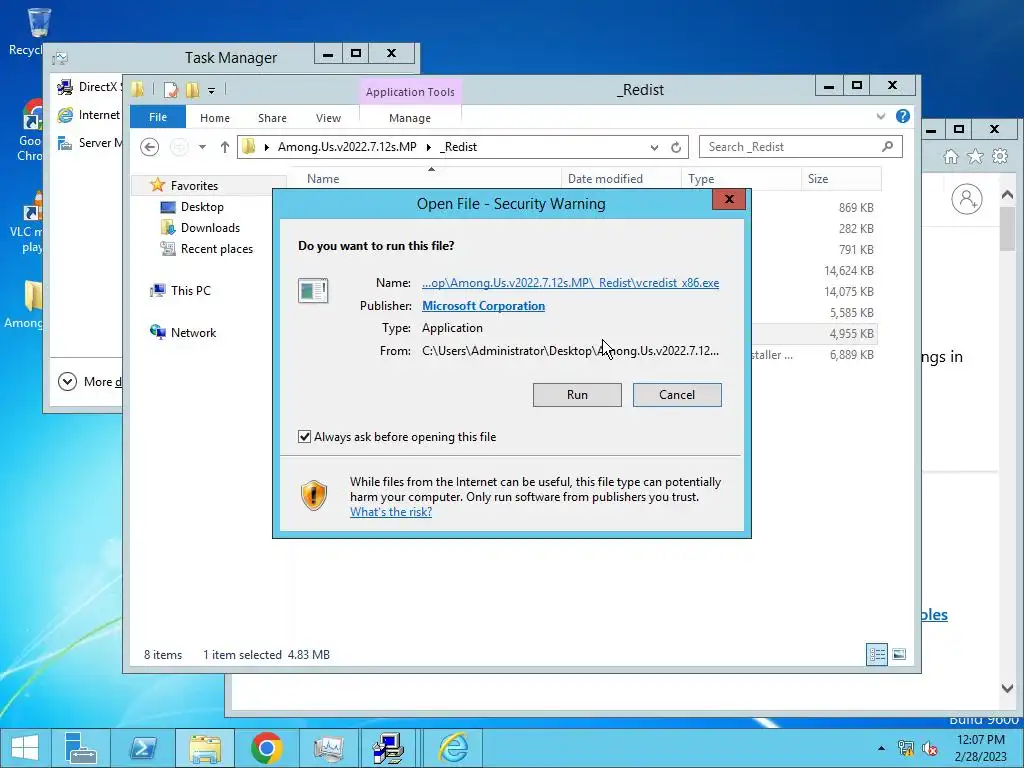Switch to Internet Explorer taskbar icon

(453, 748)
